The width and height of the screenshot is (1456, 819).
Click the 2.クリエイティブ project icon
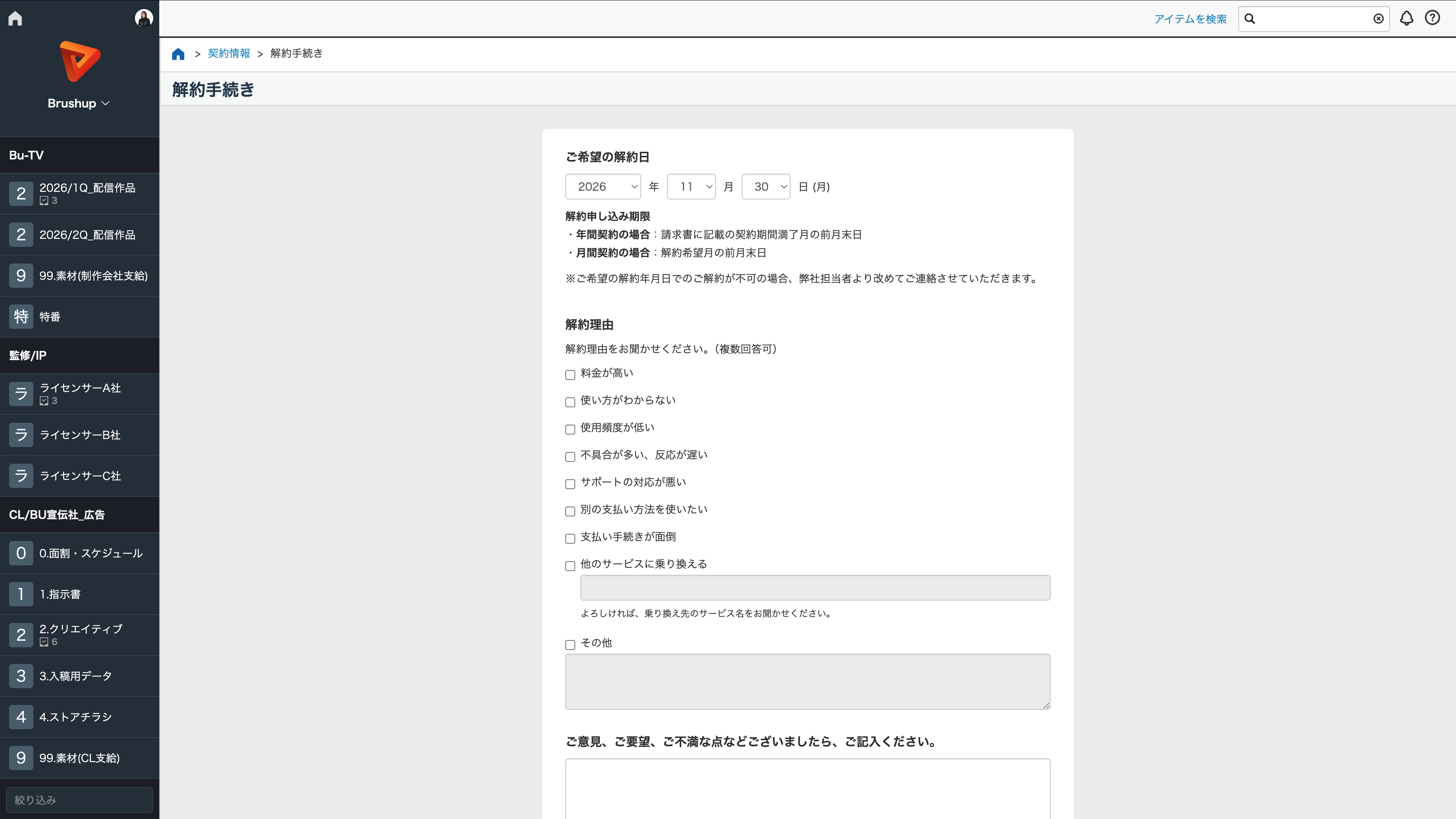(21, 635)
